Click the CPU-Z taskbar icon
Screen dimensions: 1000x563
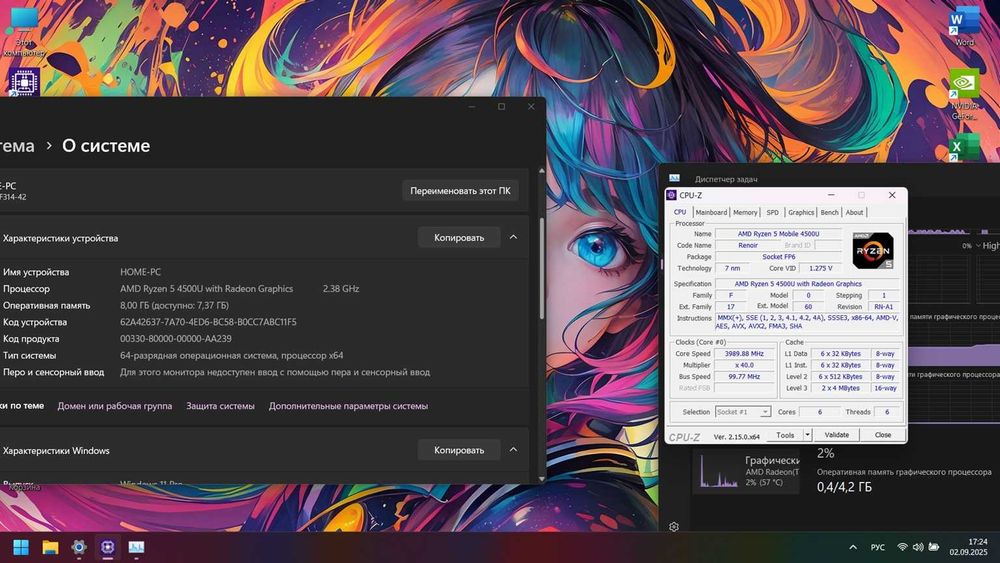pyautogui.click(x=107, y=547)
